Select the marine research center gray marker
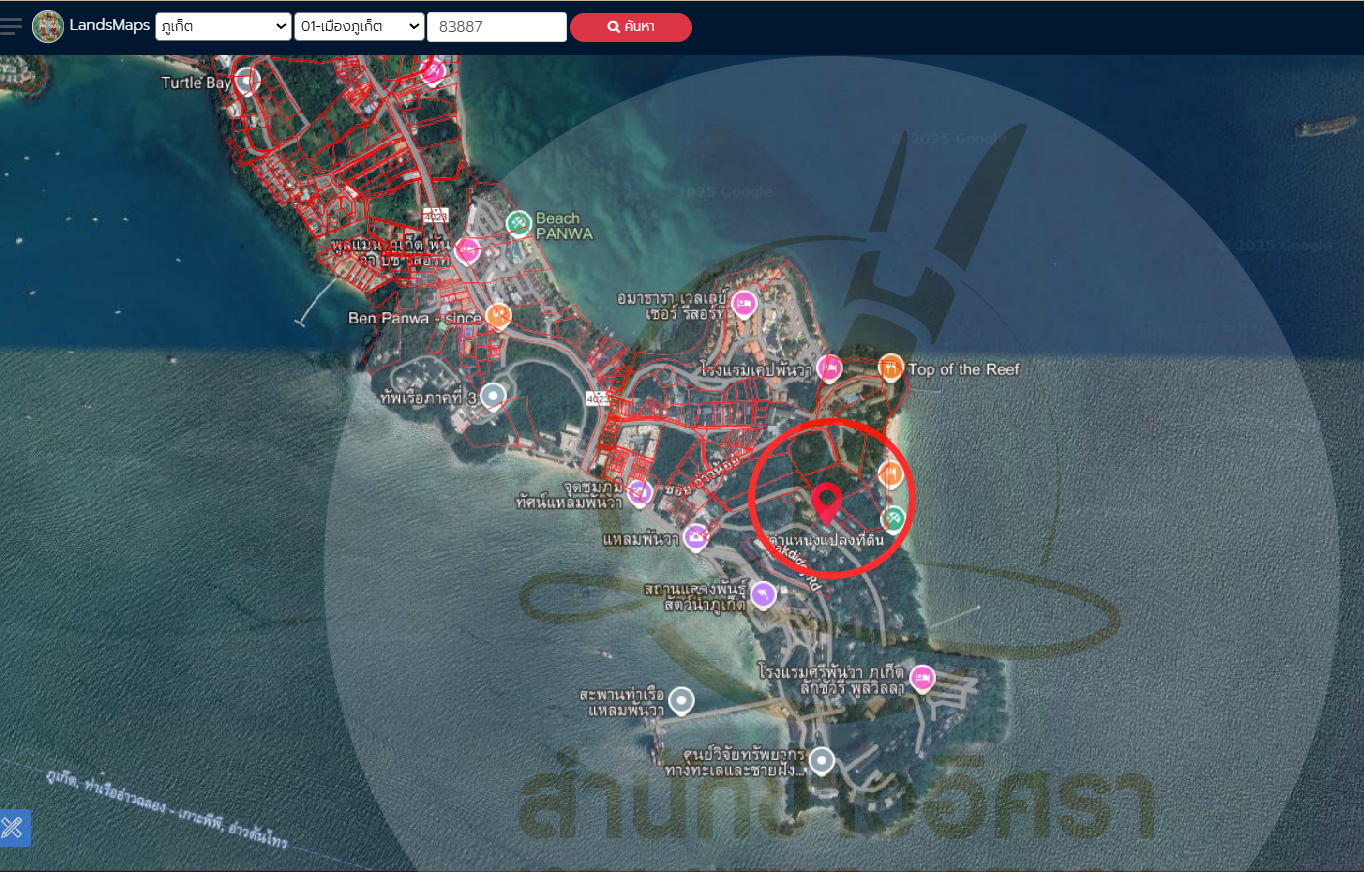This screenshot has height=872, width=1364. (821, 761)
